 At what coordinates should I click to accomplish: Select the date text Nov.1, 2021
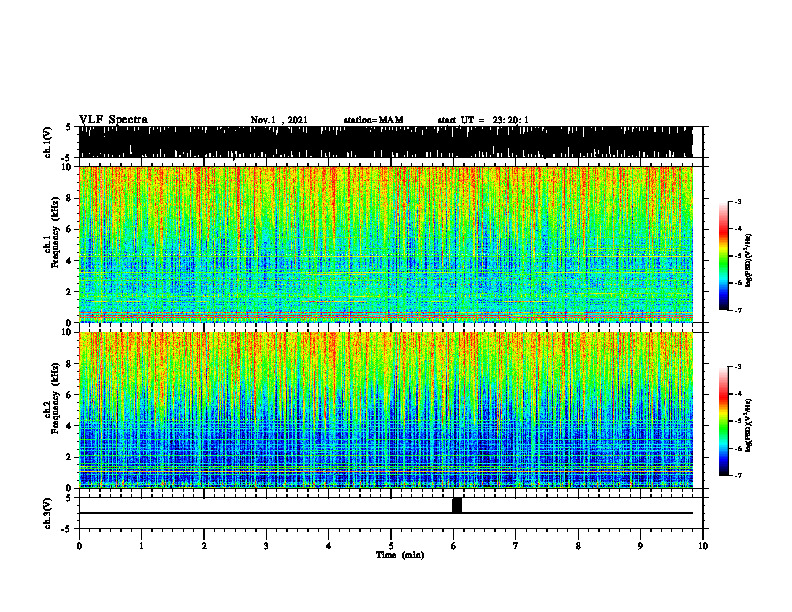(x=279, y=120)
